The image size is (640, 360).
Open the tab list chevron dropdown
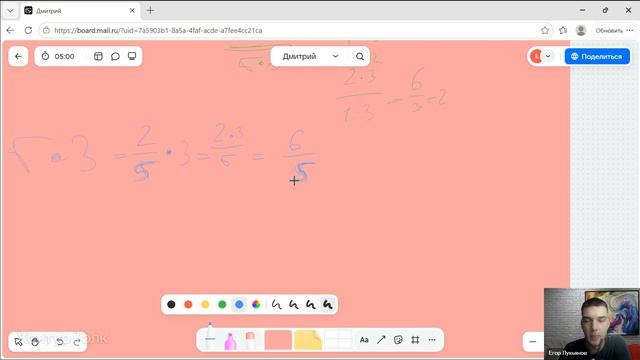pyautogui.click(x=10, y=11)
